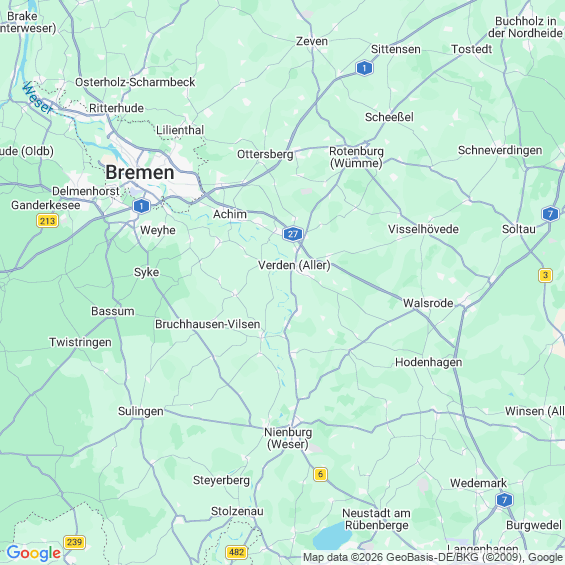Viewport: 565px width, 565px height.
Task: Click the yellow 6 road shield
Action: click(x=320, y=474)
